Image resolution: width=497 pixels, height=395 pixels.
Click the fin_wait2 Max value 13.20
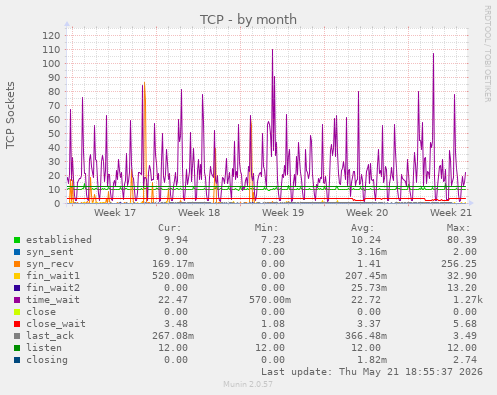click(x=462, y=288)
